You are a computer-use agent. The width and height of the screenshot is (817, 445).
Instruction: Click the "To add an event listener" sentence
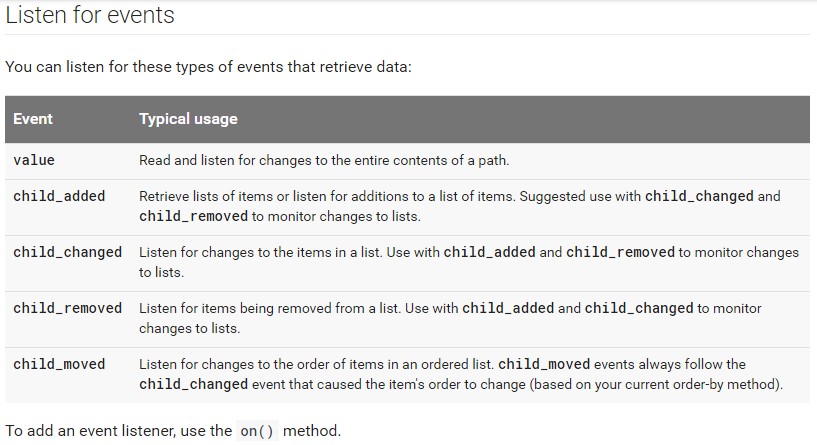173,431
